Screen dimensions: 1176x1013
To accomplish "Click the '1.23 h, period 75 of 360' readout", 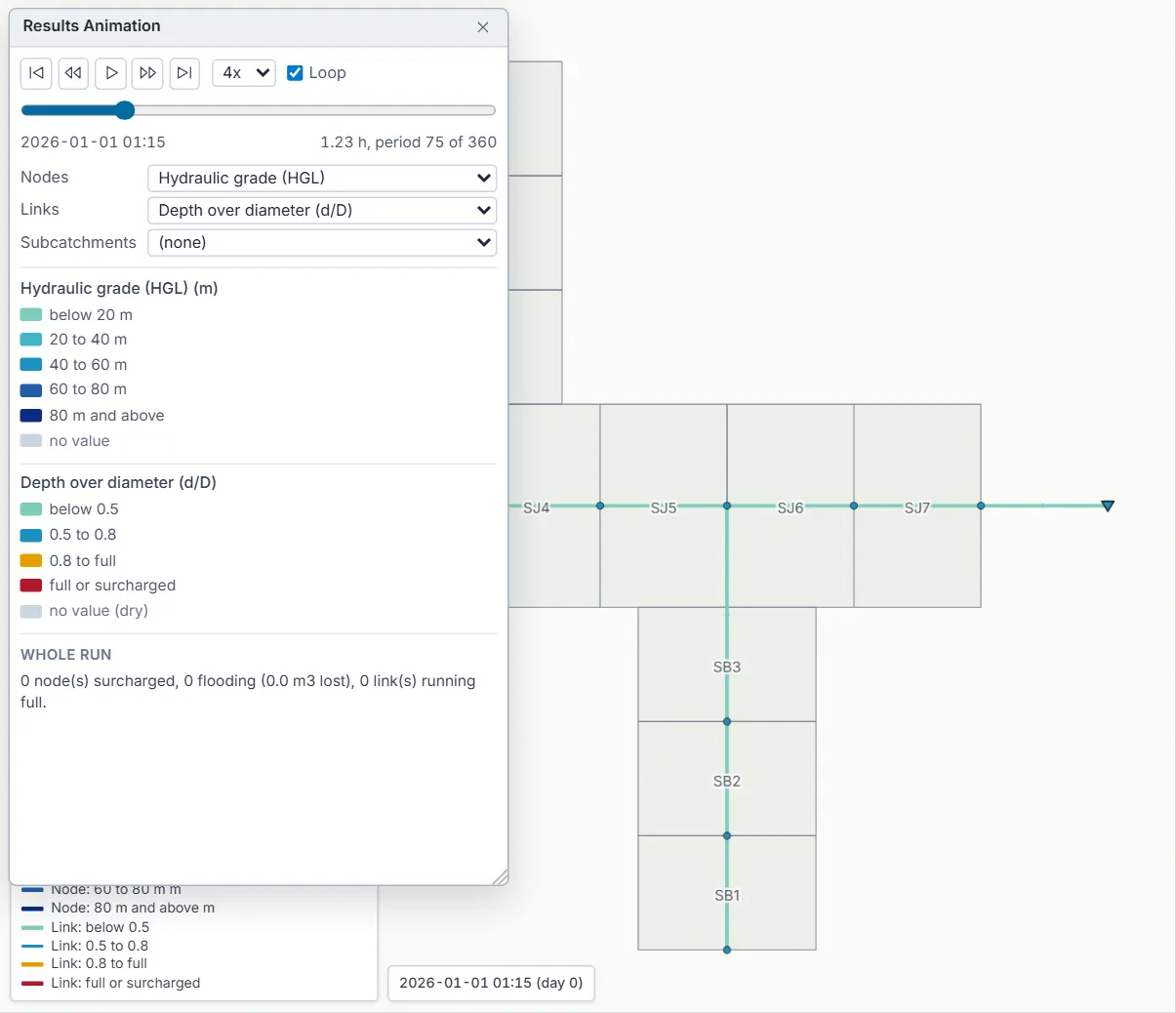I will [x=408, y=142].
